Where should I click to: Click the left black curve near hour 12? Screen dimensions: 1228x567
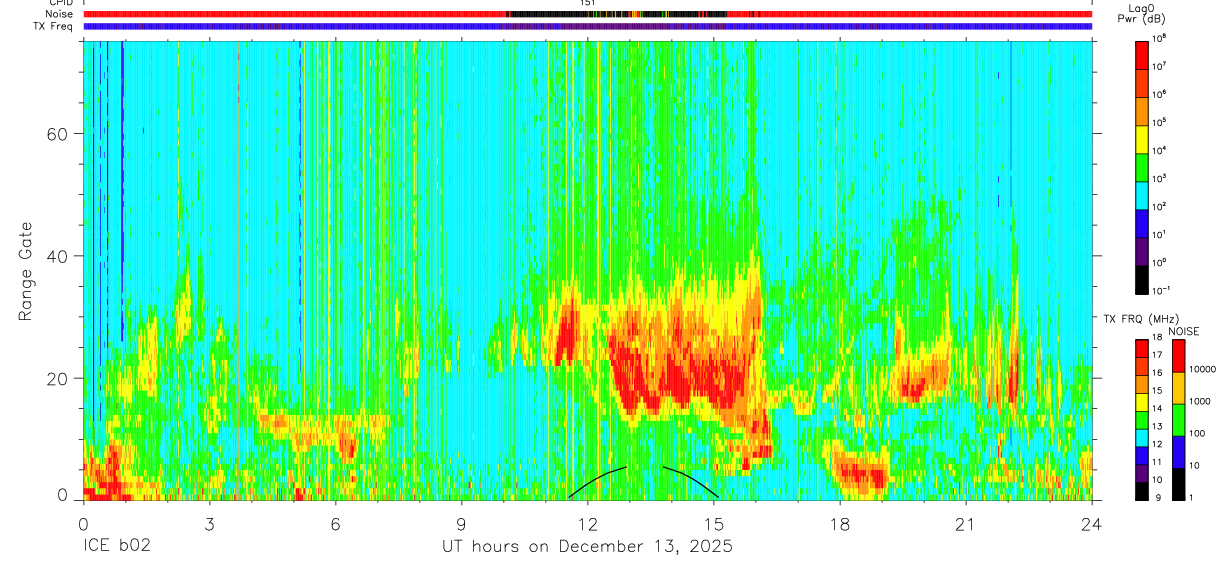[598, 480]
